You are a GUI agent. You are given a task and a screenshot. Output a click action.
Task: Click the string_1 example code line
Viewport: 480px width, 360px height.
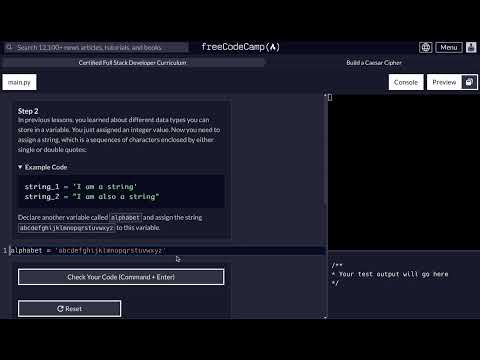click(x=81, y=187)
